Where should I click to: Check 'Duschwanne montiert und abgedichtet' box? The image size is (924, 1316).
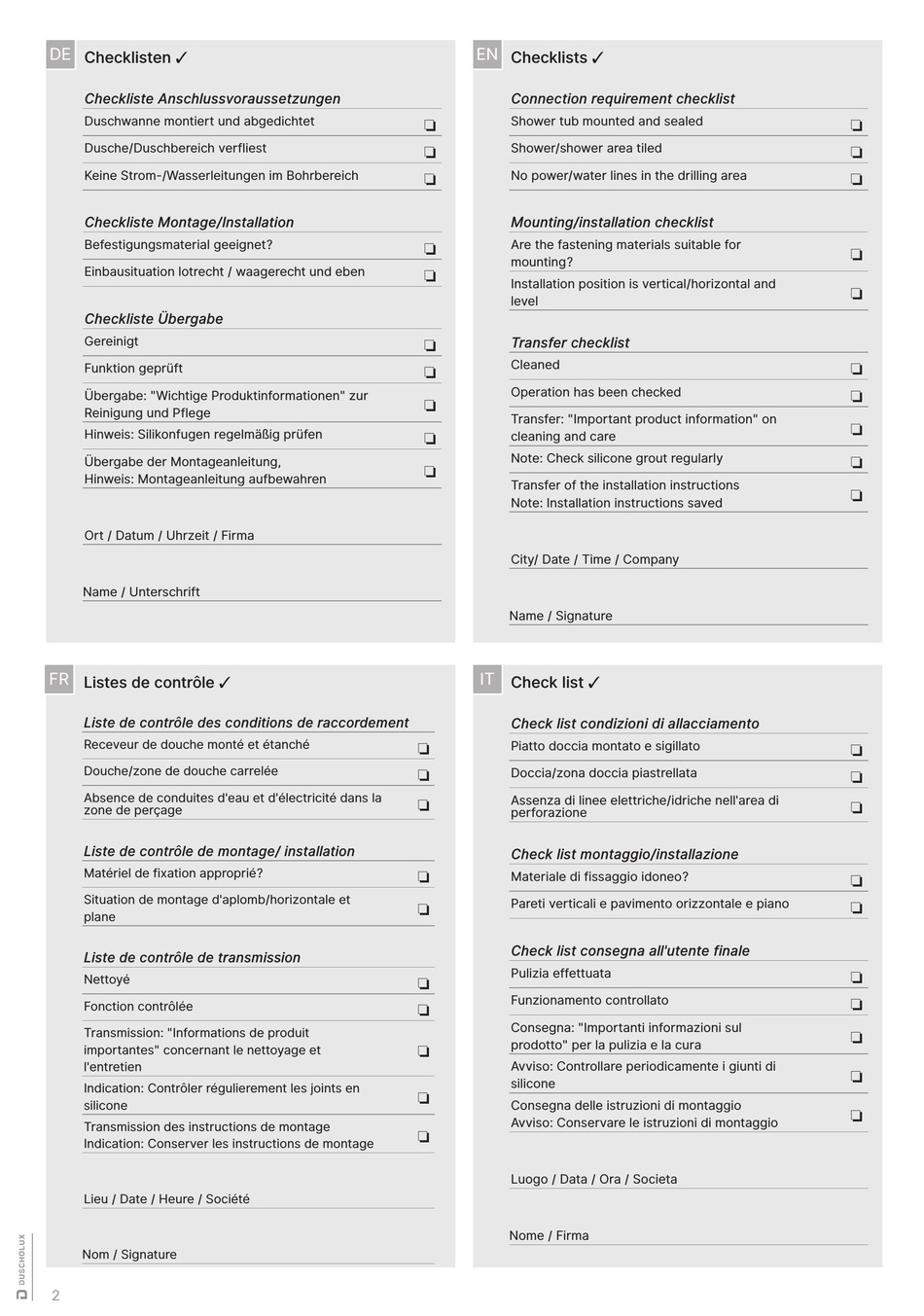[x=430, y=125]
